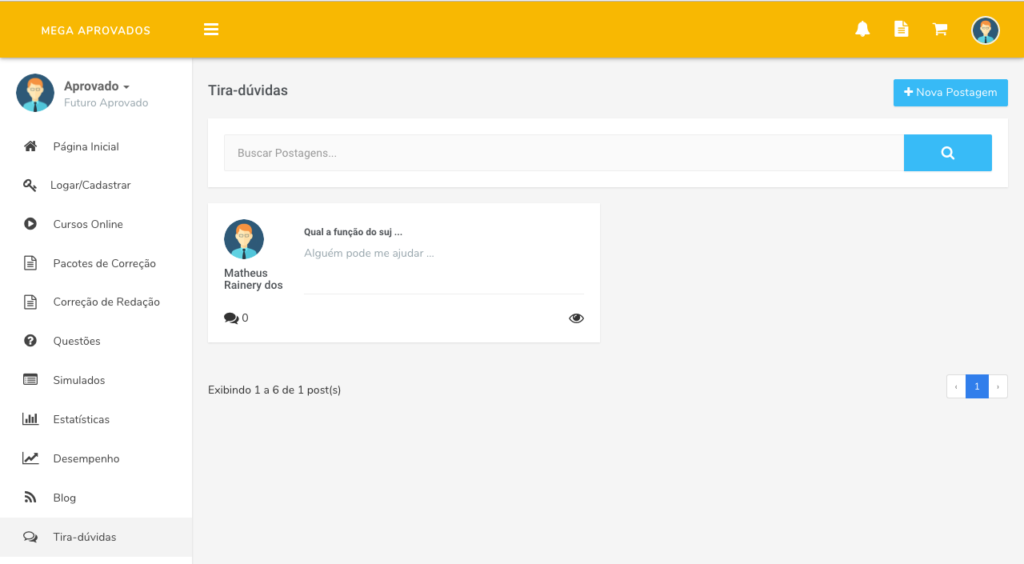
Task: Toggle sidebar with hamburger menu icon
Action: (x=211, y=29)
